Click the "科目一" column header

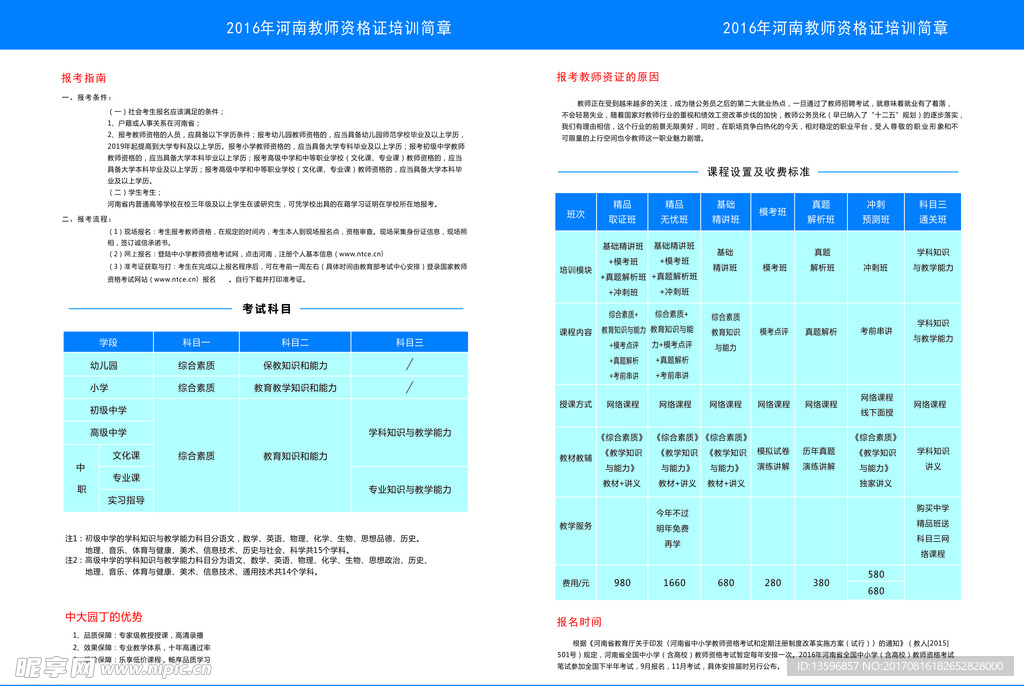point(196,342)
